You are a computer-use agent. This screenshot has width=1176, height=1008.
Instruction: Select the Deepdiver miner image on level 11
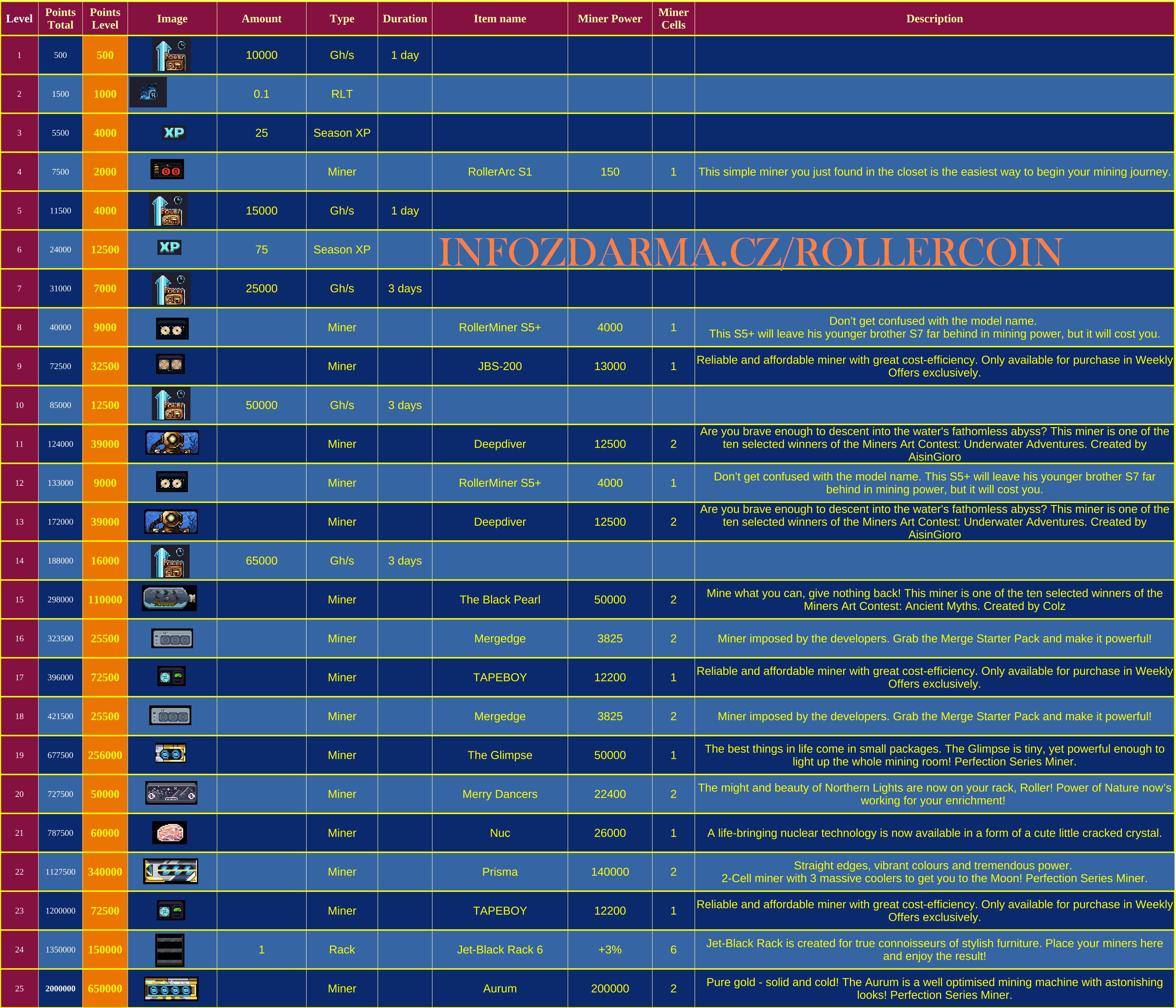172,444
